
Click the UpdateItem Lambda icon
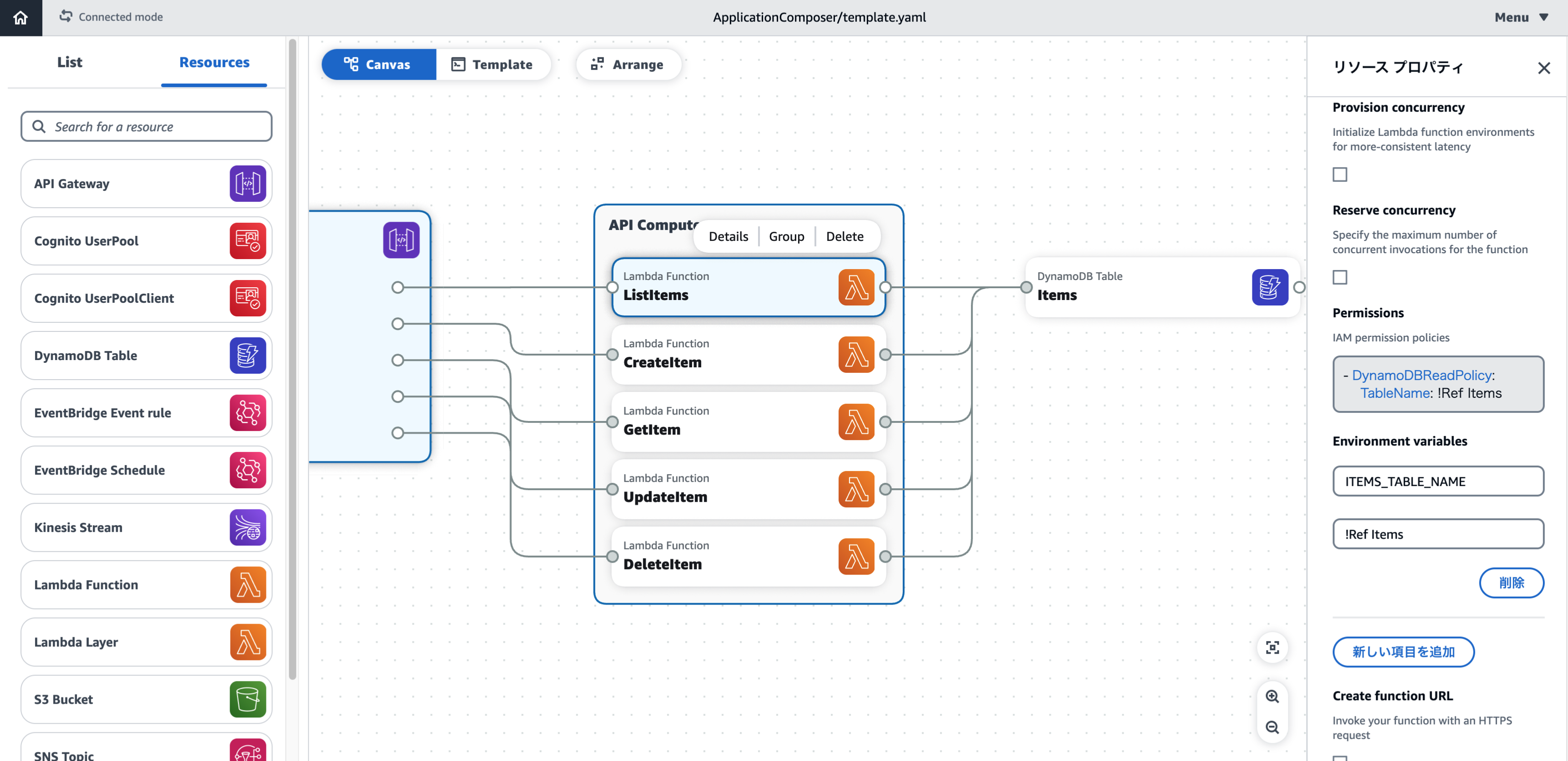856,489
